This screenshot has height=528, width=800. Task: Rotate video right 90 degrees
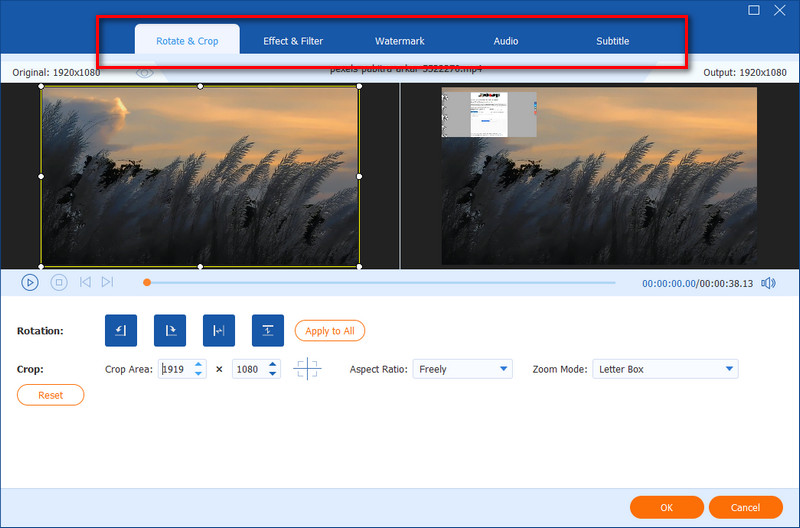tap(170, 331)
